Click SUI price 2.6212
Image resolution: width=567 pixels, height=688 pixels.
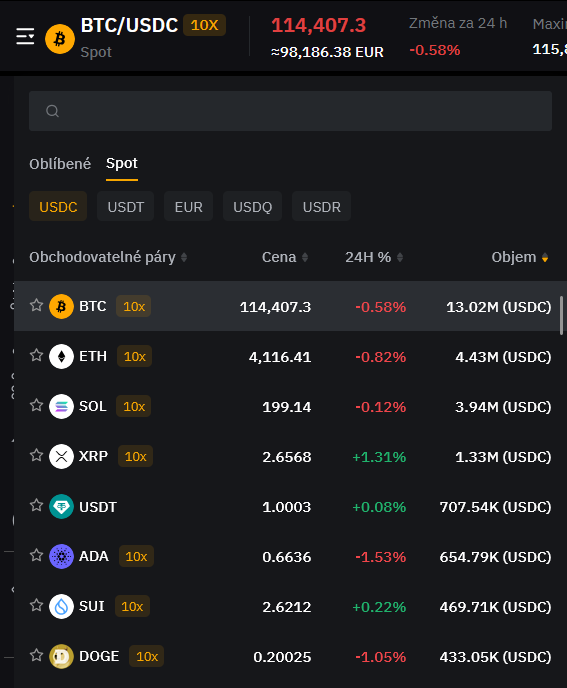287,607
